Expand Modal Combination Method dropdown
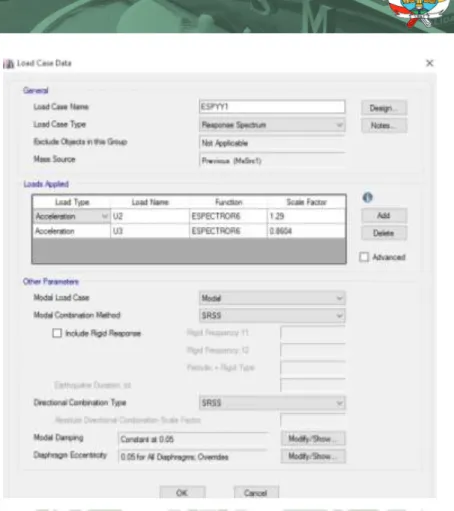Image resolution: width=454 pixels, height=511 pixels. point(272,315)
